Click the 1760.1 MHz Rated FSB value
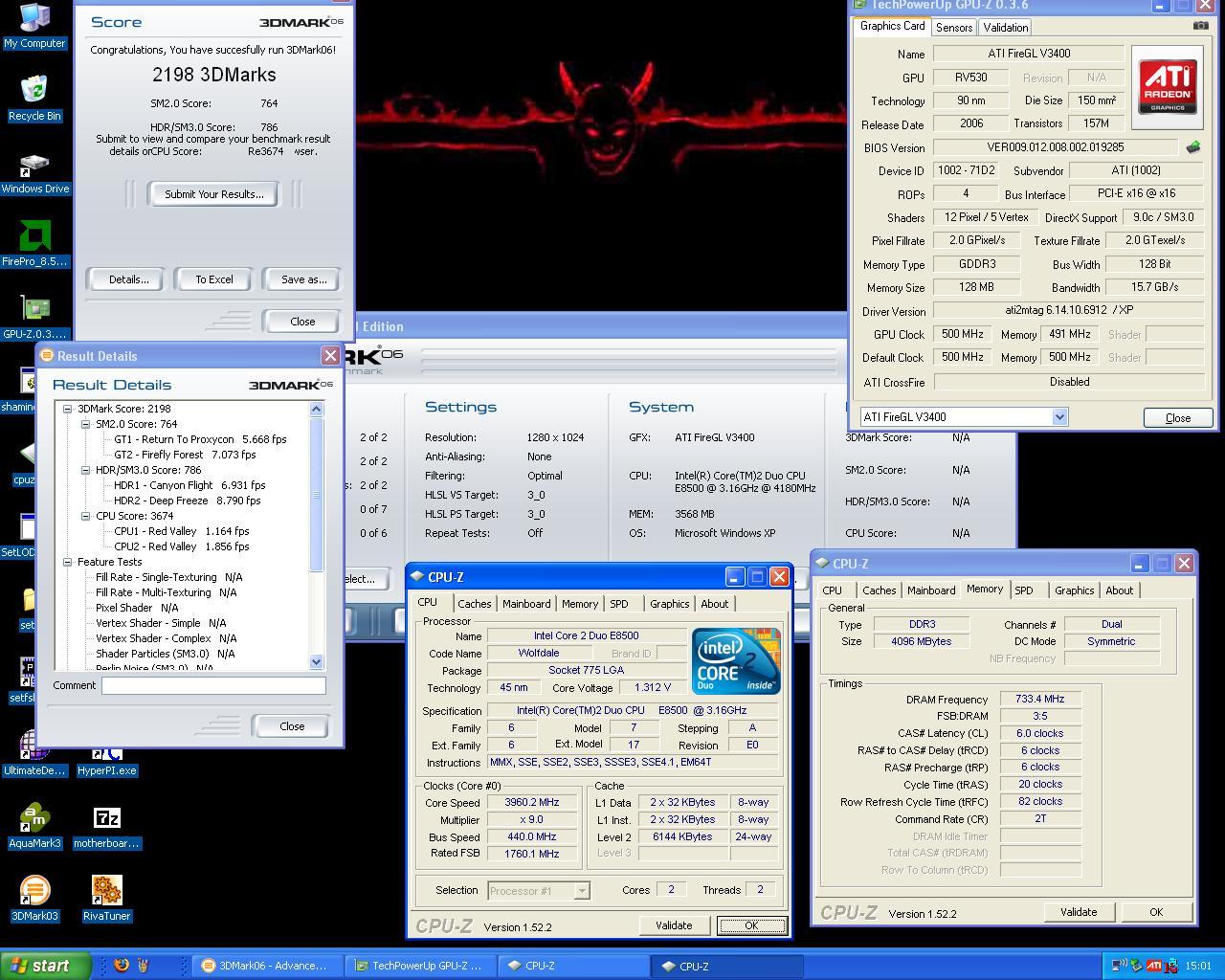The image size is (1225, 980). (531, 854)
